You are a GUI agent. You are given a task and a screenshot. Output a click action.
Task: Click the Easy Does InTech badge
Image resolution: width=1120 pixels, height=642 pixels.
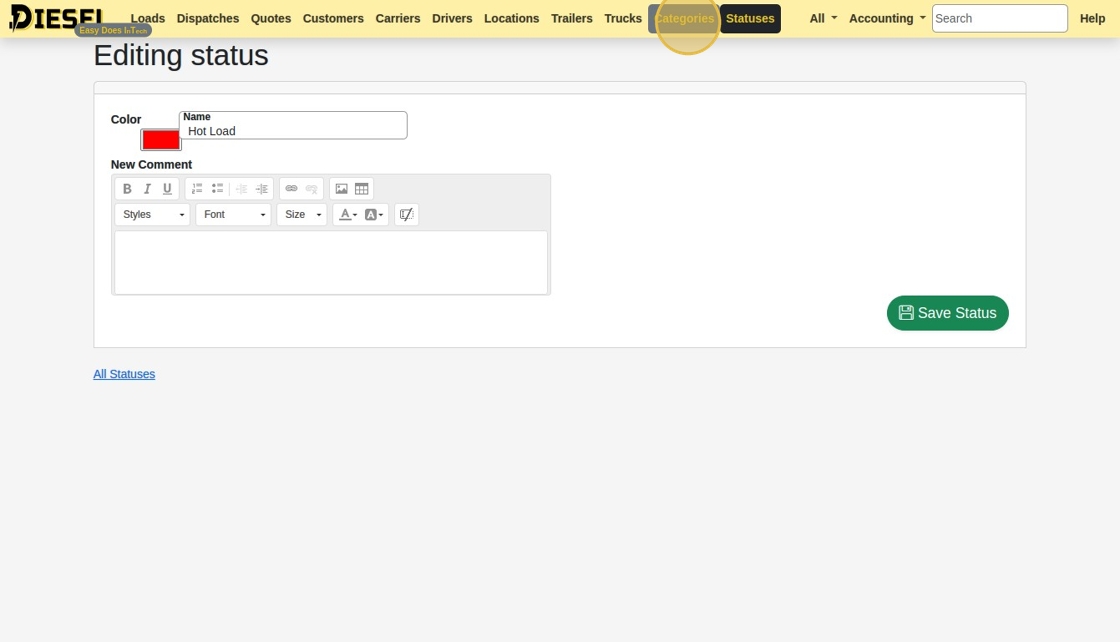[x=113, y=31]
